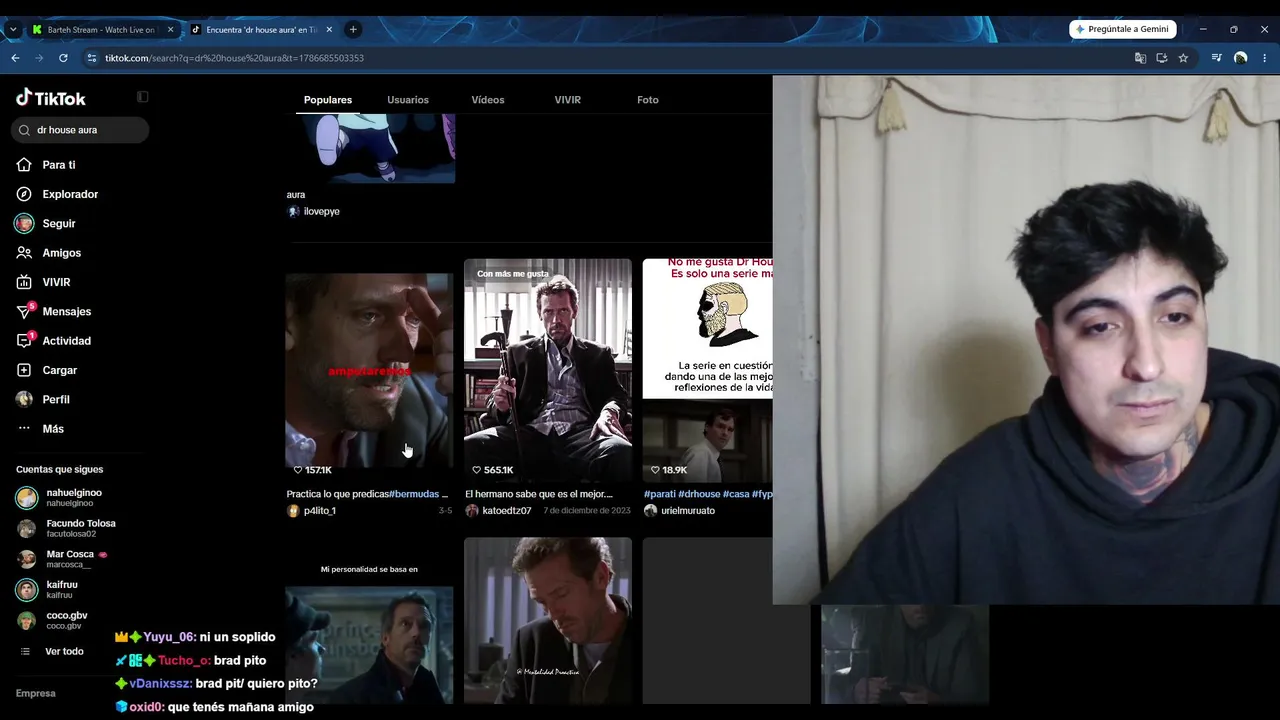The height and width of the screenshot is (720, 1280).
Task: Open the video thumbnail with 157.1K likes
Action: (x=369, y=370)
